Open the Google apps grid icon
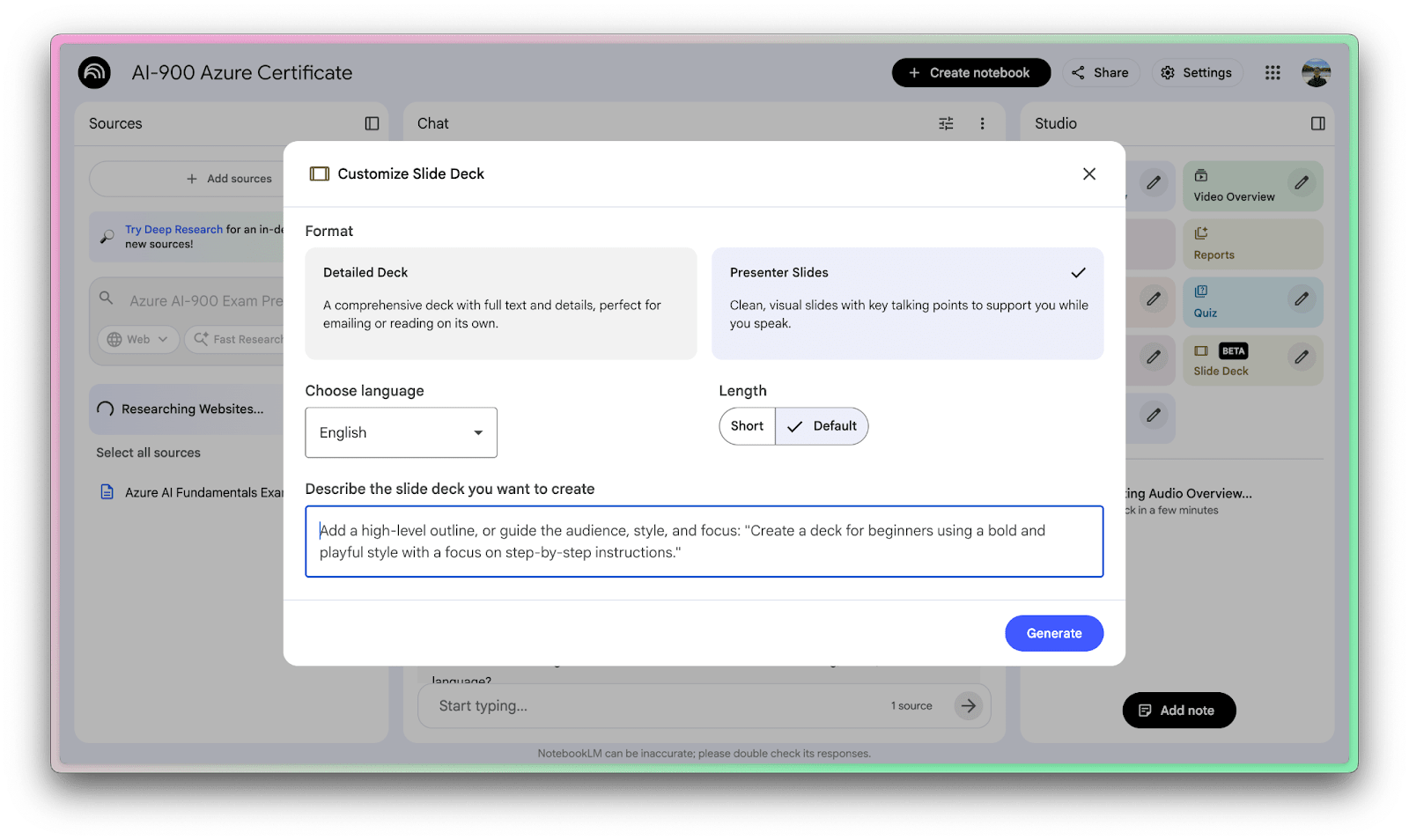This screenshot has width=1409, height=840. 1273,72
